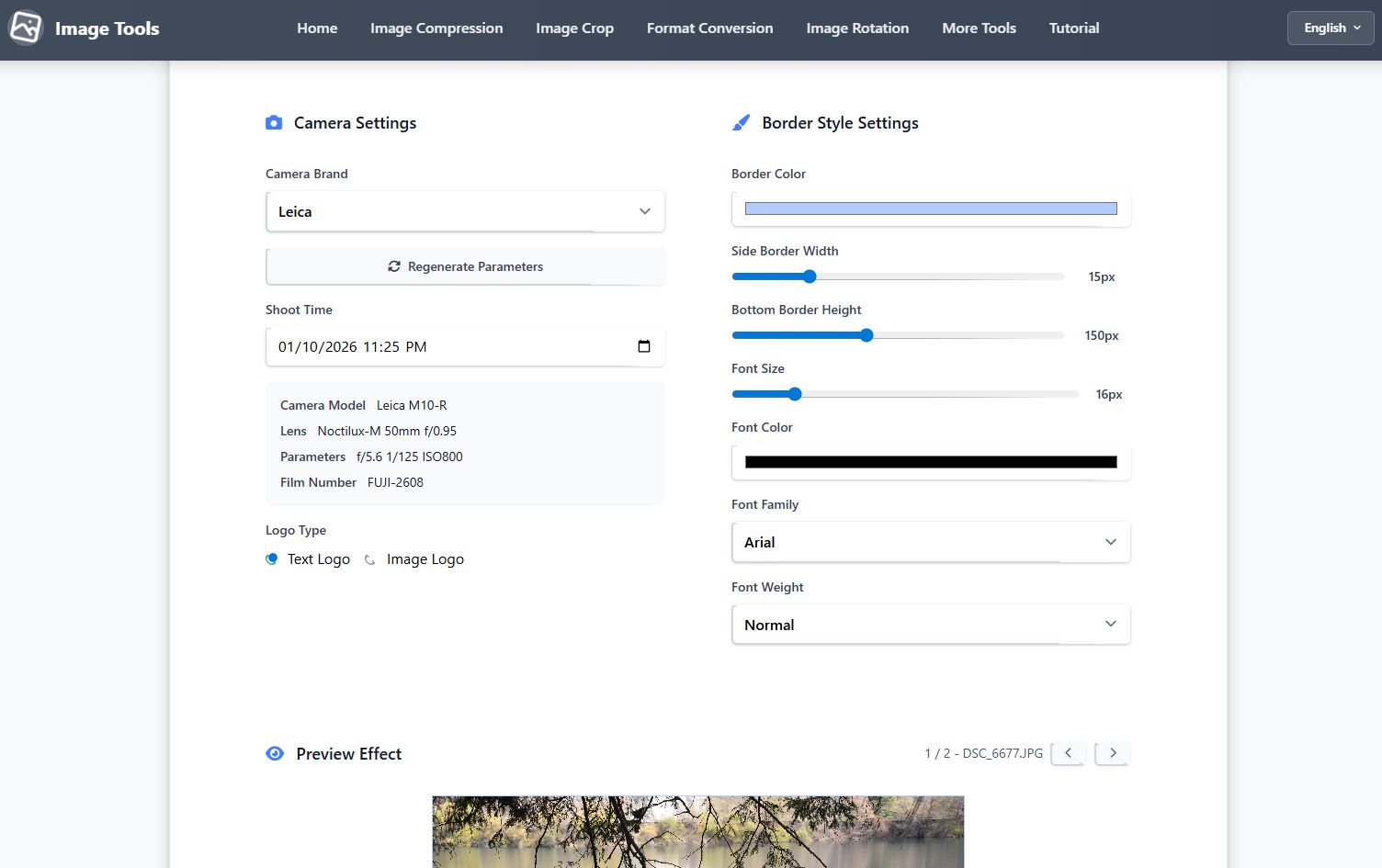Click the '1 / 2 - DSC_6677.JPG' file label
Screen dimensions: 1382x868
click(983, 753)
